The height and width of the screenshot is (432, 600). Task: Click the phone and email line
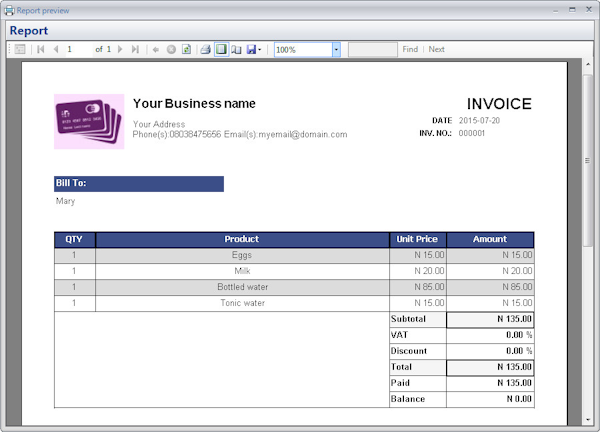(240, 135)
